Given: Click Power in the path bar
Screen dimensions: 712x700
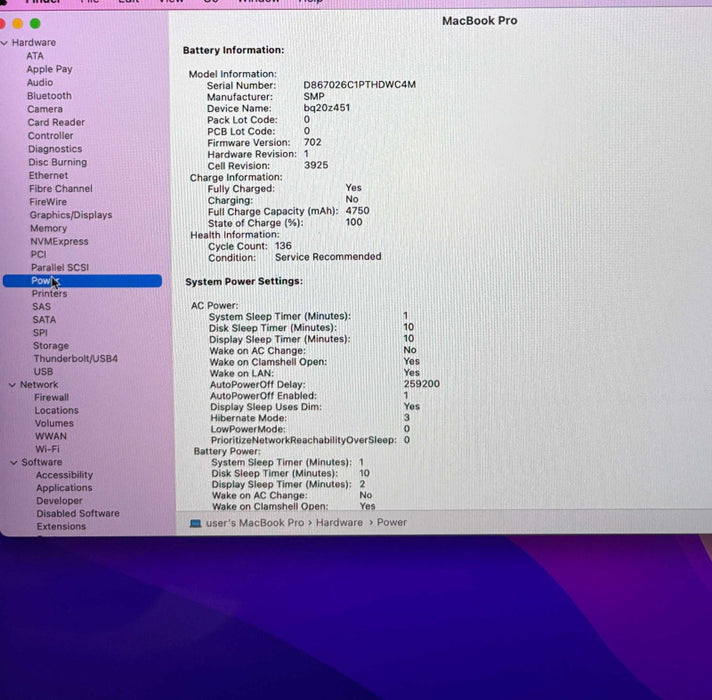Looking at the screenshot, I should 392,523.
